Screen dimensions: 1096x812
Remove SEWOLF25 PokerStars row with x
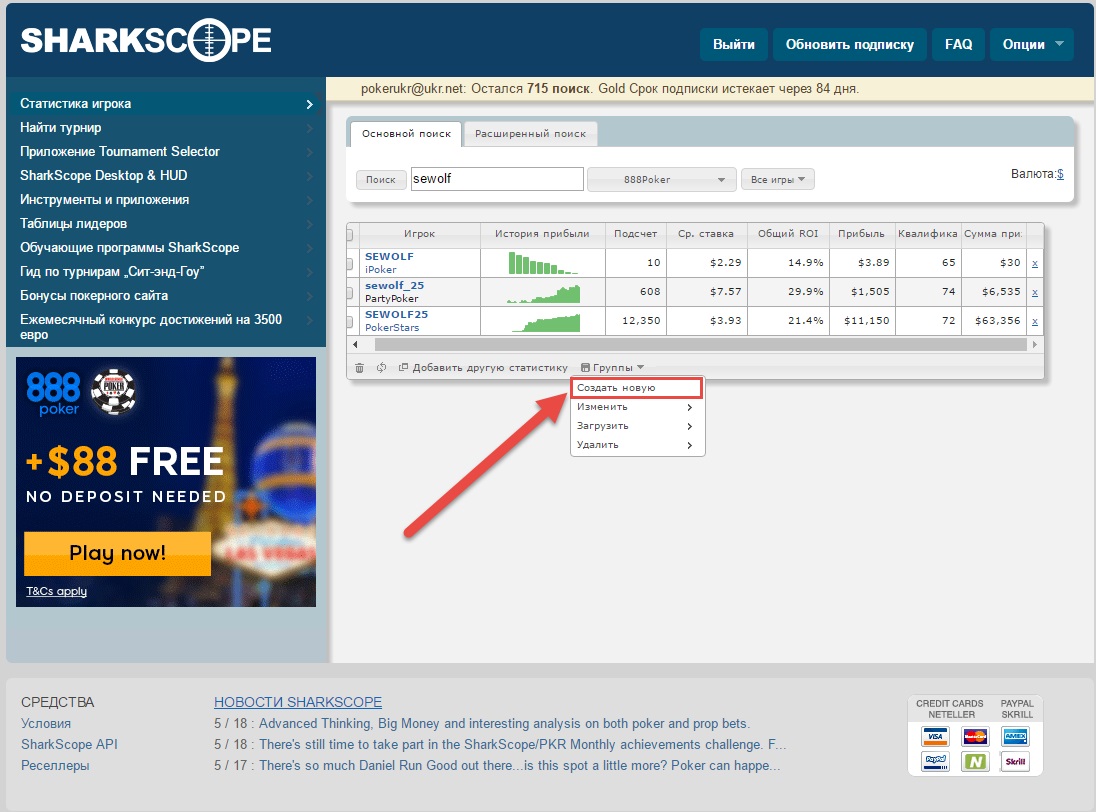click(x=1034, y=321)
